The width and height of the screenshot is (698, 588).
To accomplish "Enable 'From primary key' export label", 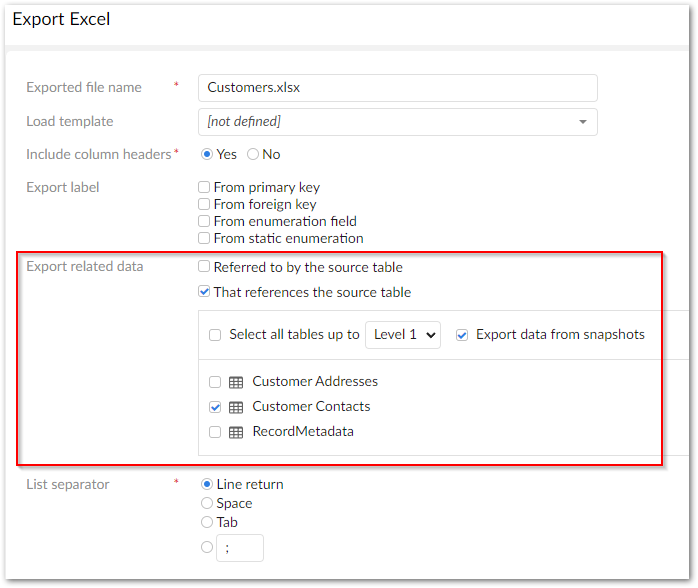I will pos(204,187).
